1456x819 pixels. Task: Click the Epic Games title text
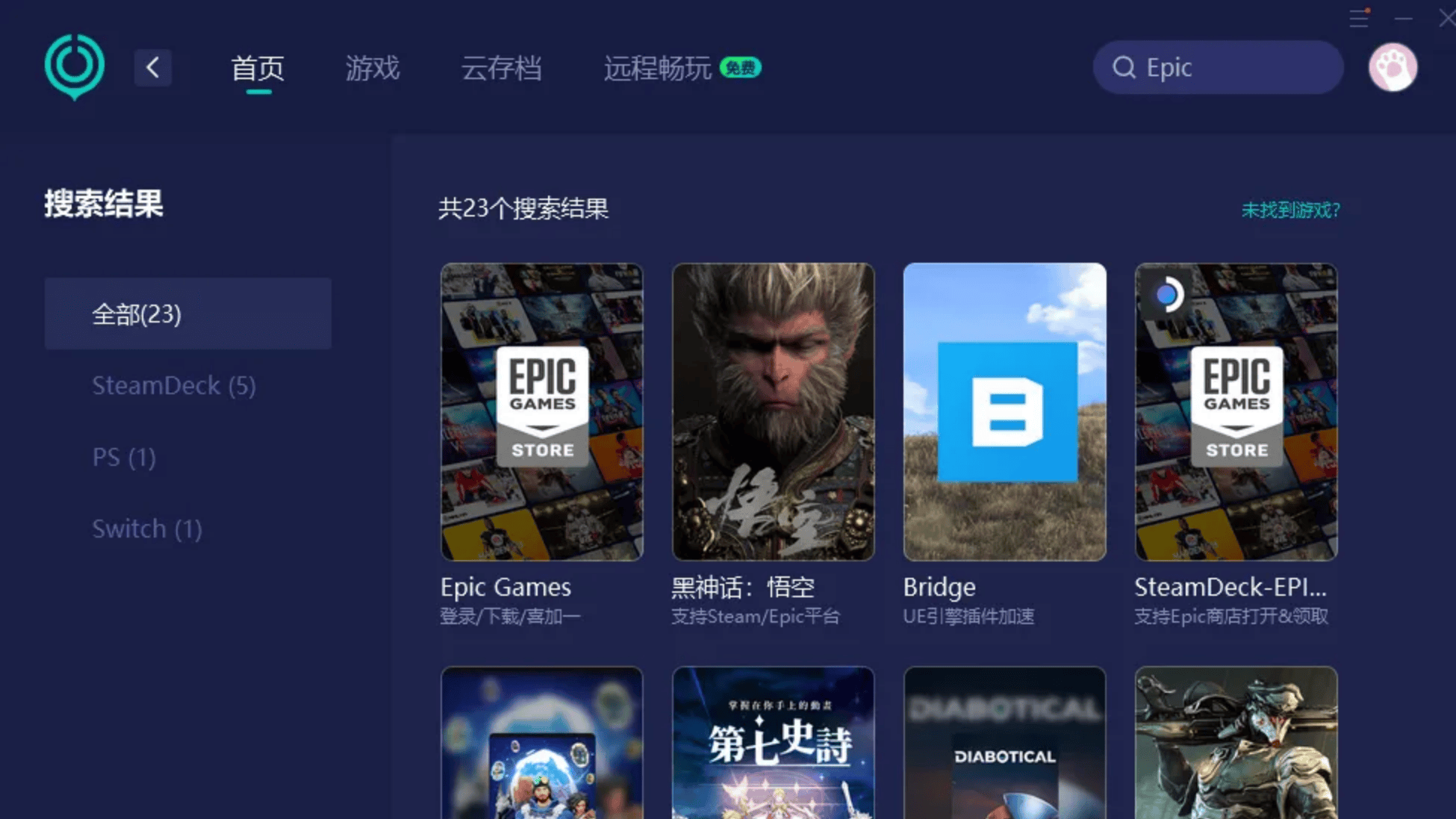[505, 587]
